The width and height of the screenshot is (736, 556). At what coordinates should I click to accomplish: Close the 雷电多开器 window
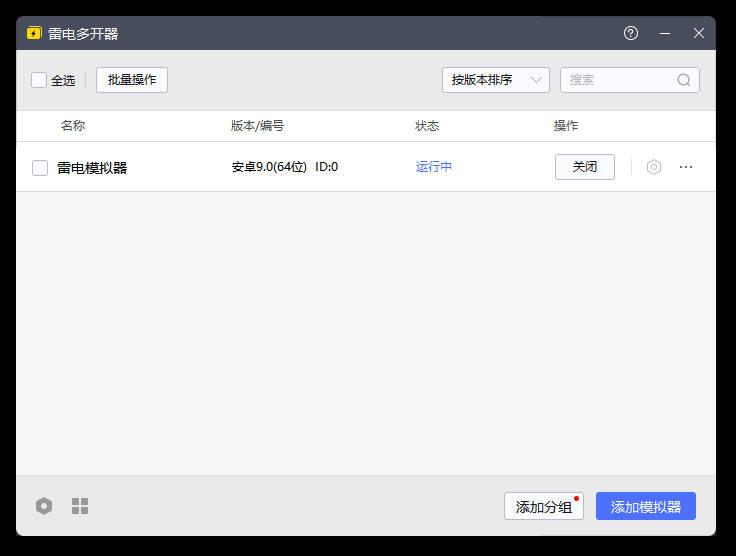click(698, 33)
